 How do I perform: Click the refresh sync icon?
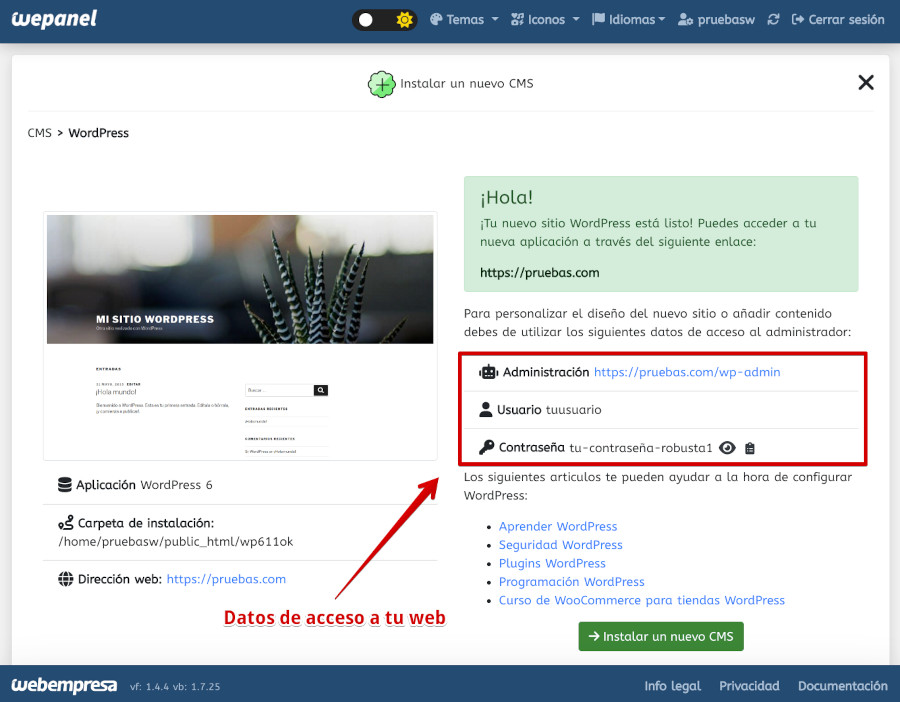773,20
